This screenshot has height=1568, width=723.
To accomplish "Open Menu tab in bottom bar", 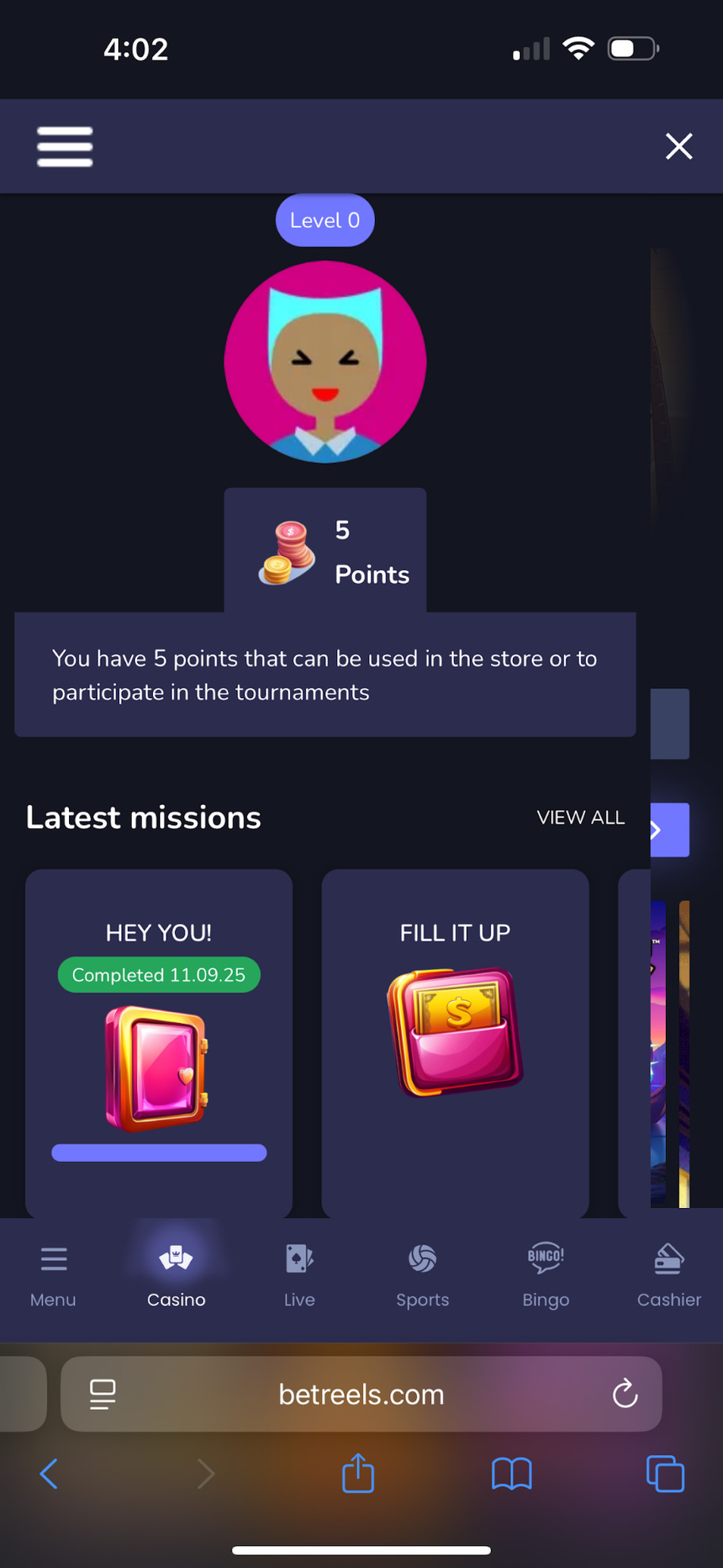I will click(53, 1276).
